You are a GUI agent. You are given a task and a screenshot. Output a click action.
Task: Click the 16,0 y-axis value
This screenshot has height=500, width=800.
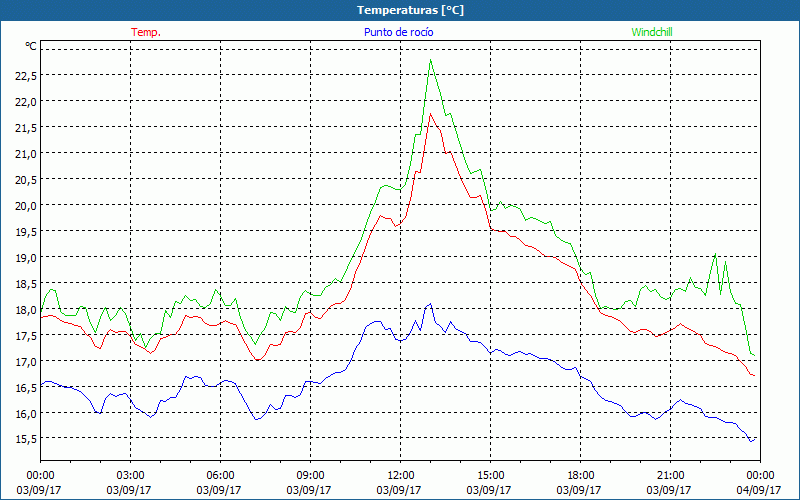pyautogui.click(x=26, y=413)
